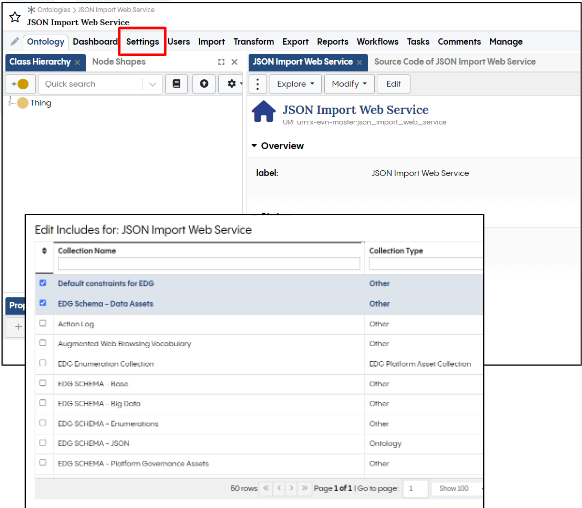
Task: Open the Manage tab
Action: coord(506,42)
